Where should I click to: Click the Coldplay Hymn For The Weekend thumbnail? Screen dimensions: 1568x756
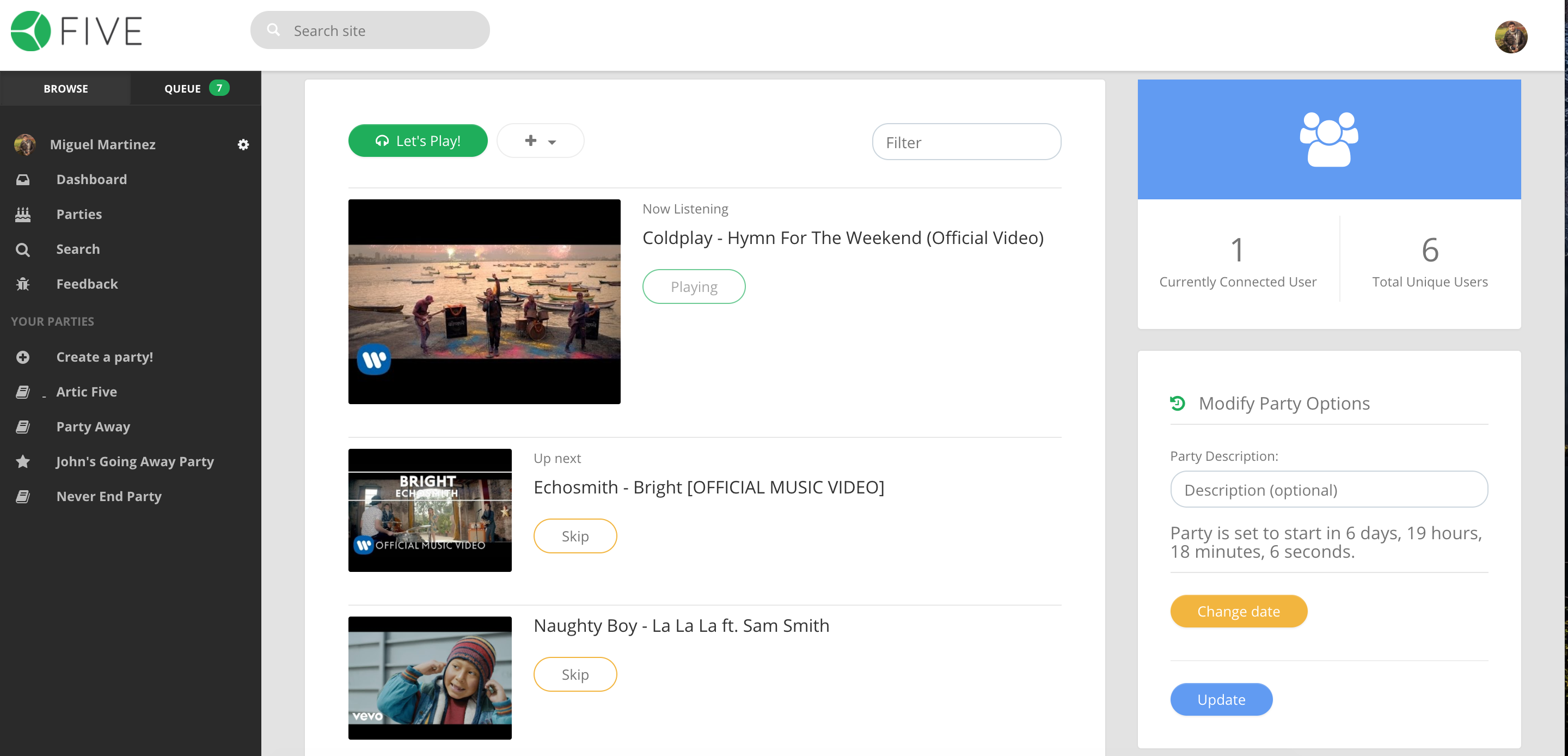click(484, 302)
